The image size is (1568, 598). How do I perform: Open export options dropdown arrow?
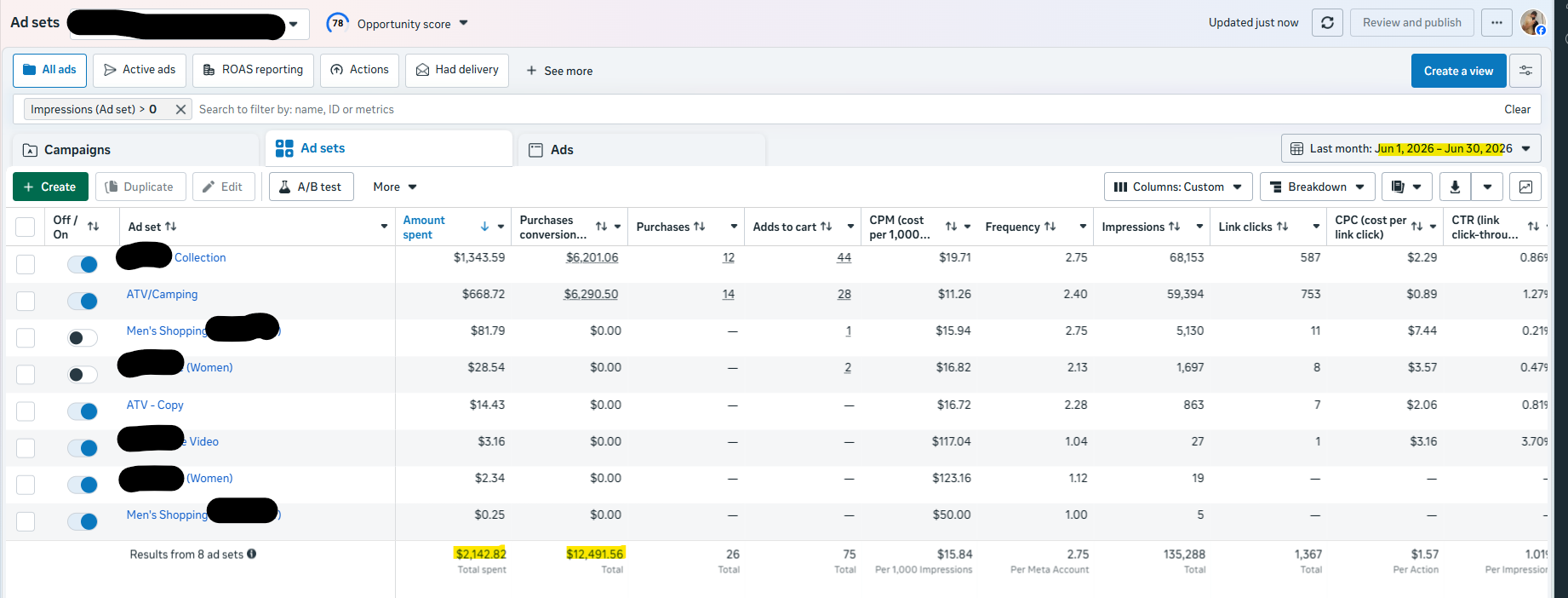1487,187
